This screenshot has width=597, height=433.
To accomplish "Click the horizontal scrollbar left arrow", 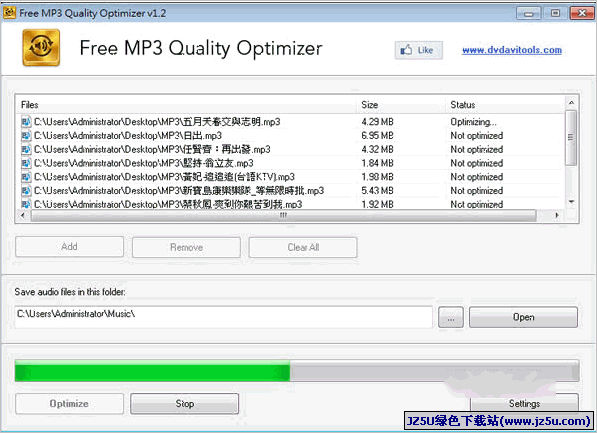I will [23, 215].
